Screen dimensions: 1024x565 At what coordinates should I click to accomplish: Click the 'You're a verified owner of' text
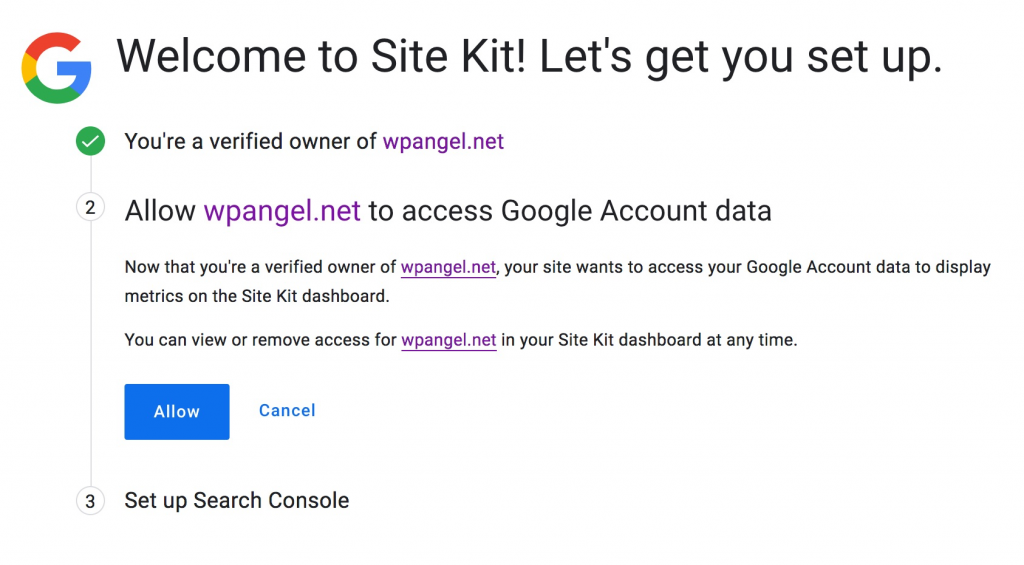pyautogui.click(x=251, y=141)
